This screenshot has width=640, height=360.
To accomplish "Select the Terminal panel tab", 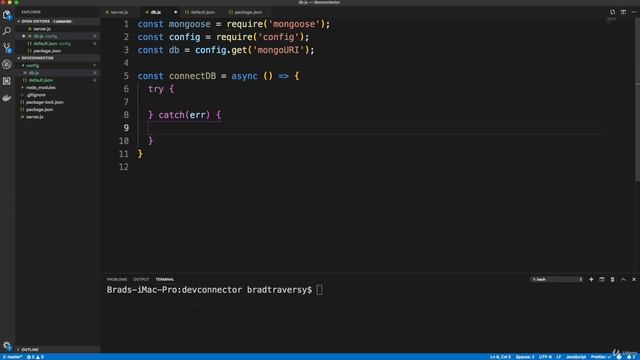I will coord(164,280).
